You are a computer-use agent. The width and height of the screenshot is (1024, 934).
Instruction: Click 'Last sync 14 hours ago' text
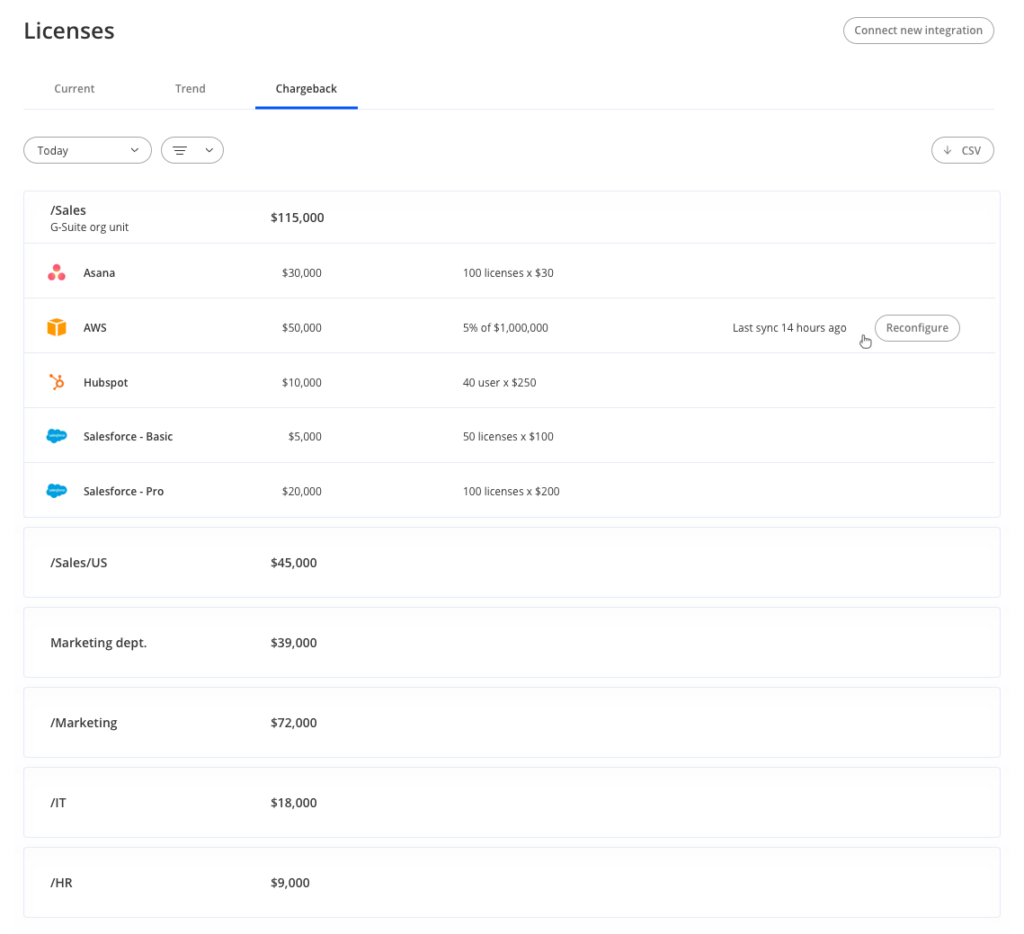(789, 328)
